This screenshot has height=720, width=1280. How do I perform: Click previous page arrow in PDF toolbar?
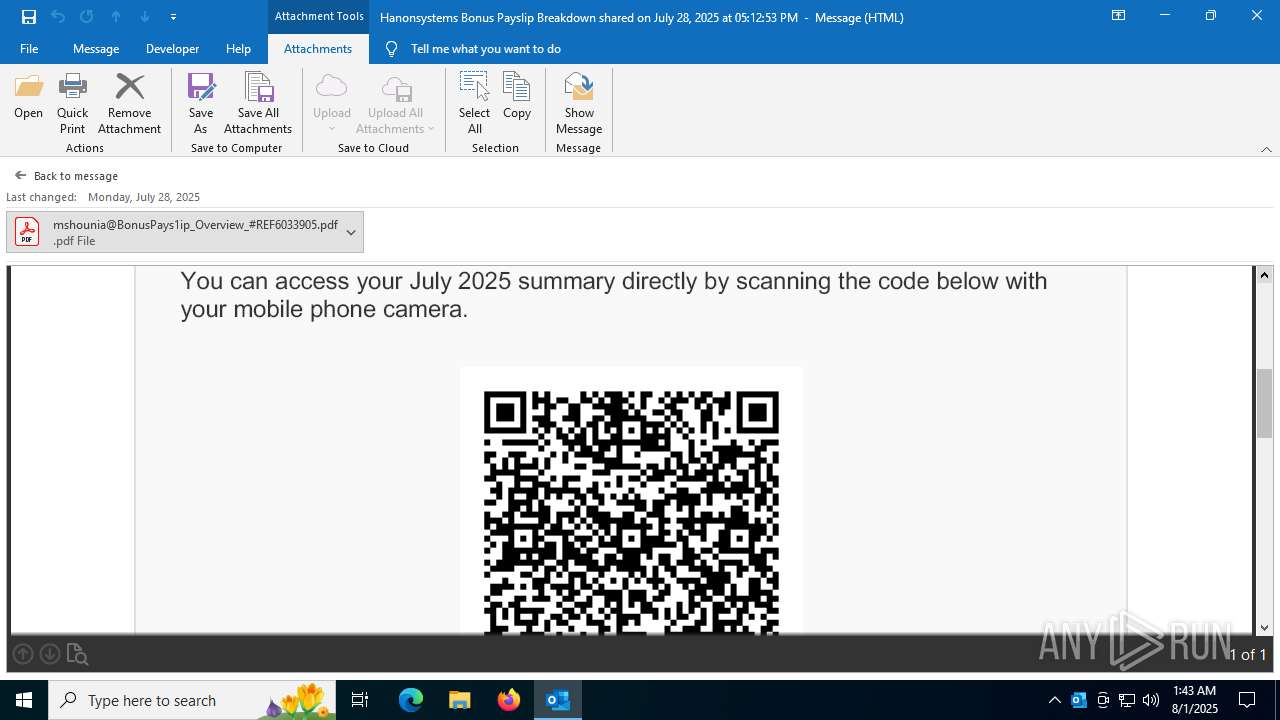(x=23, y=654)
